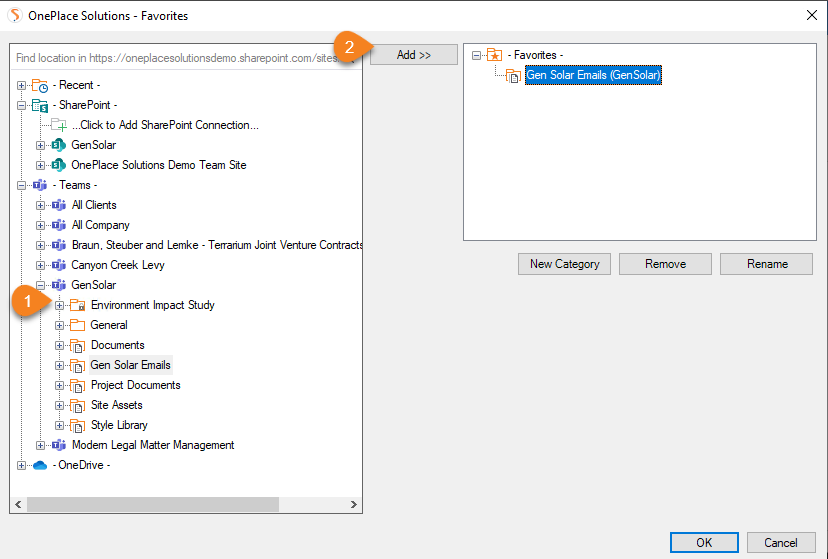Viewport: 828px width, 559px height.
Task: Expand the All Clients team
Action: (40, 205)
